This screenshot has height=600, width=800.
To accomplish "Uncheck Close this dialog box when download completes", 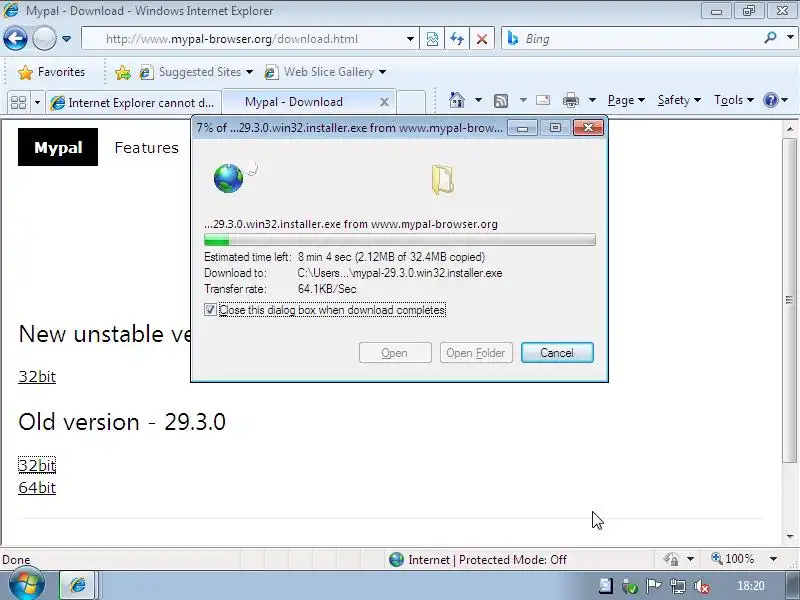I will [210, 310].
